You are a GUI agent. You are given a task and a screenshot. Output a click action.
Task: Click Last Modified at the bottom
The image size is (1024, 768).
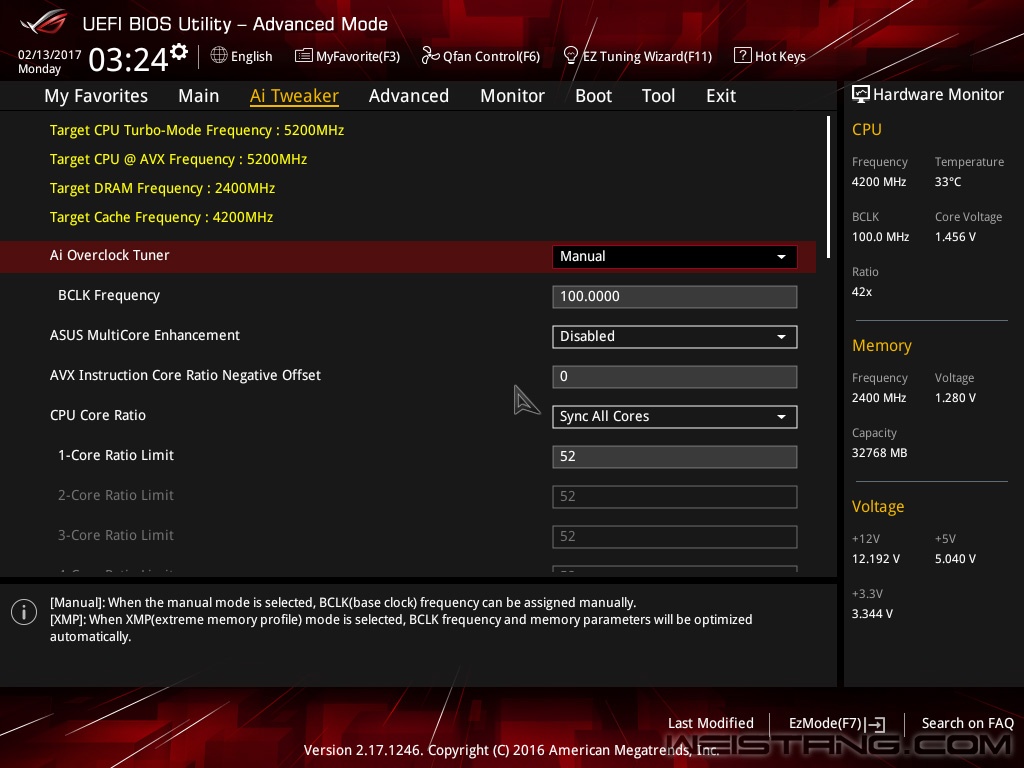(711, 723)
